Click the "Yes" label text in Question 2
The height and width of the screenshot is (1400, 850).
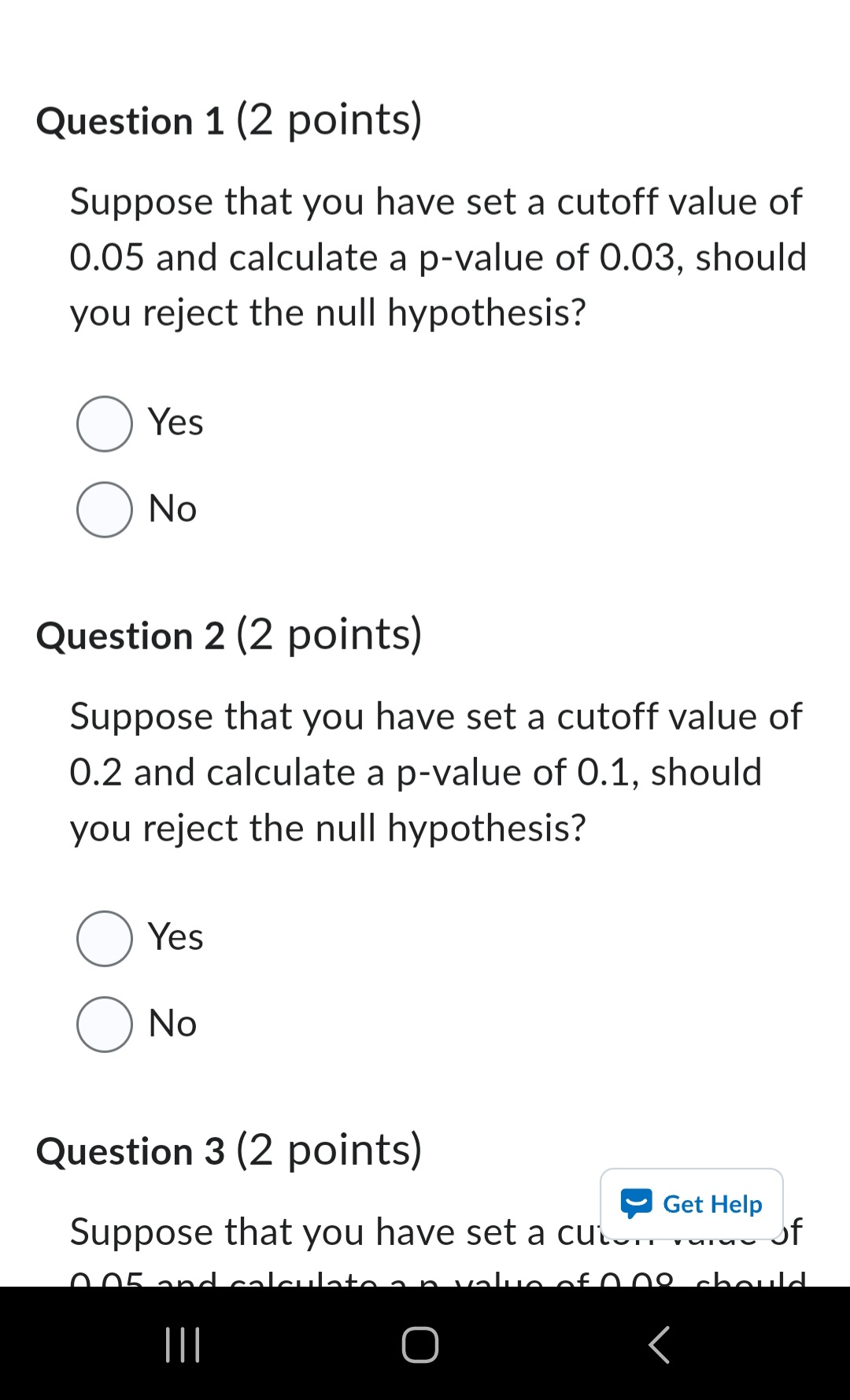coord(176,937)
